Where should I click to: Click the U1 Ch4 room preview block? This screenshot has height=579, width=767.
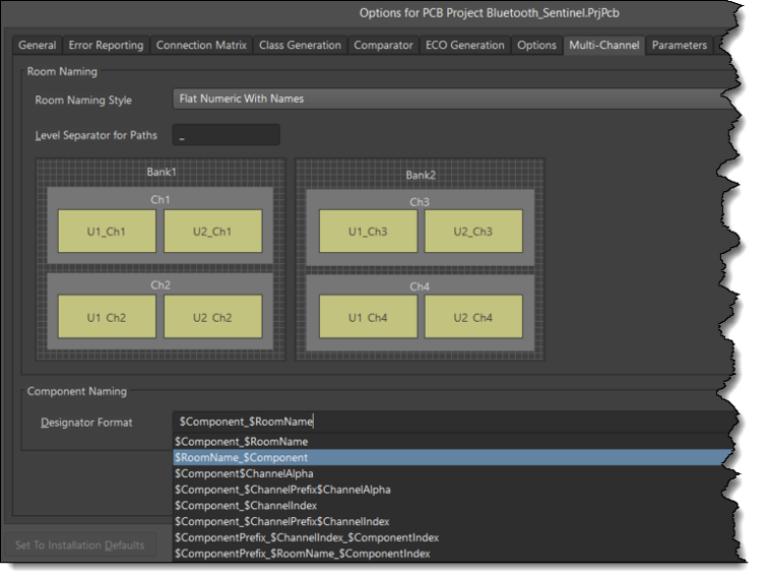pos(368,317)
